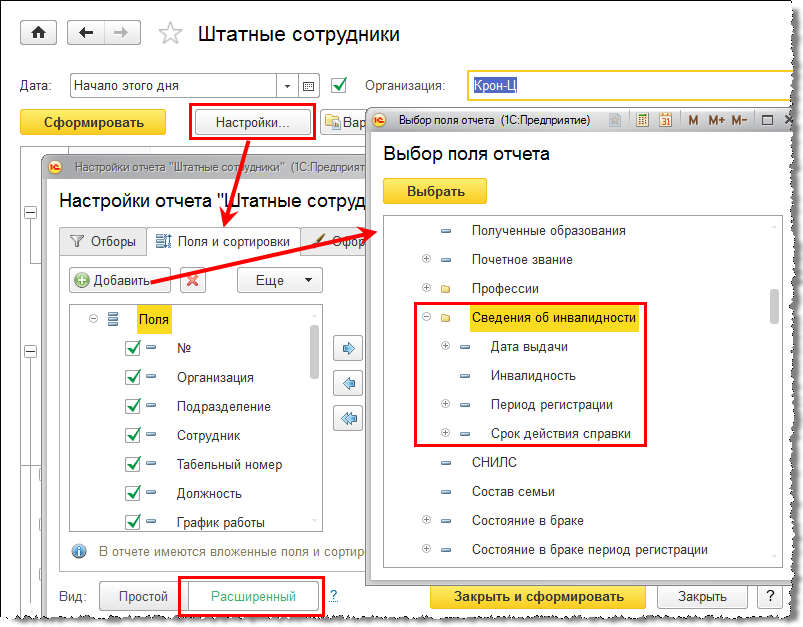Click the Профессии folder icon
This screenshot has height=627, width=803.
(x=446, y=288)
